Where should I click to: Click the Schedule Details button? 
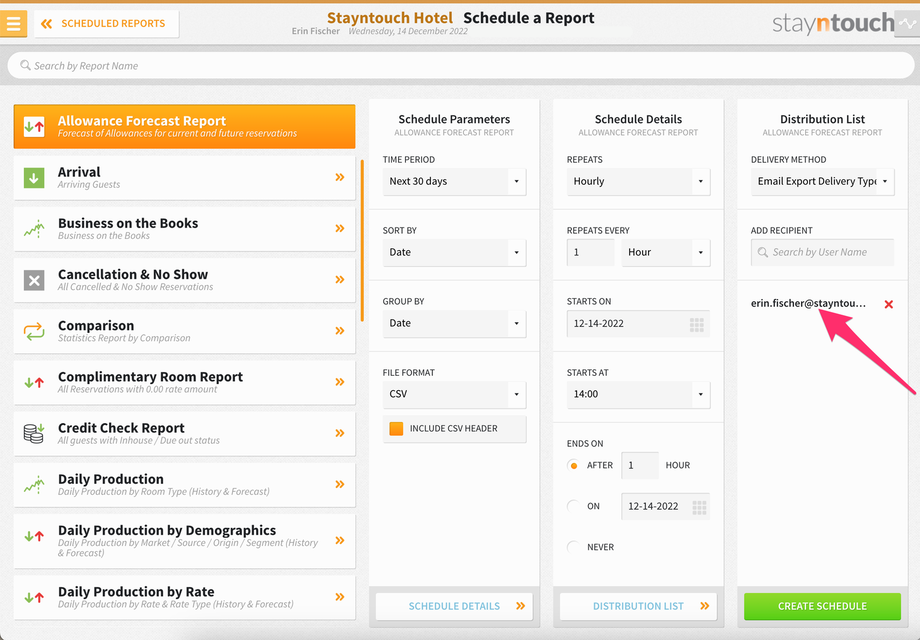point(454,606)
